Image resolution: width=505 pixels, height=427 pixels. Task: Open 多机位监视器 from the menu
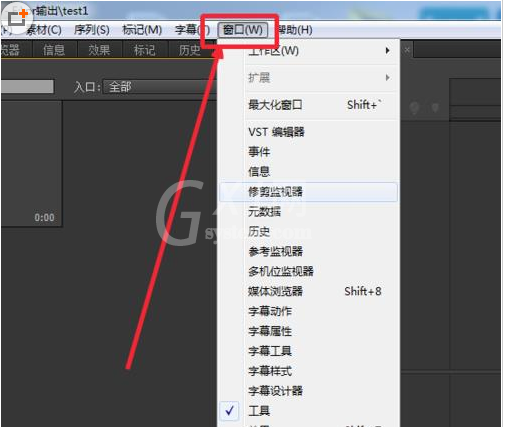click(x=308, y=271)
